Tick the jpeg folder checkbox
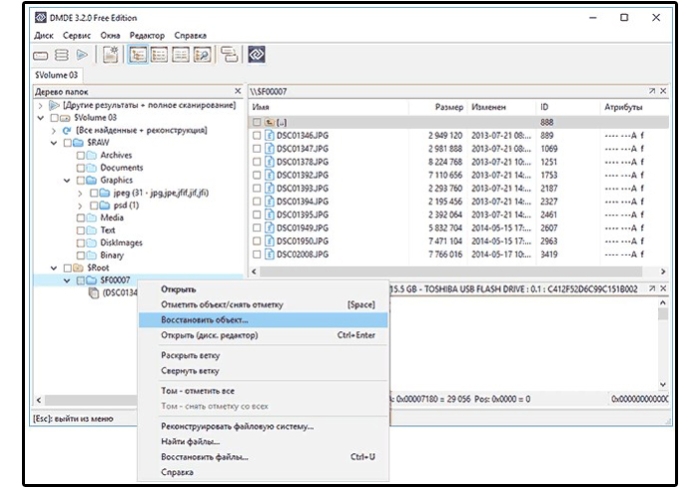 click(x=94, y=193)
